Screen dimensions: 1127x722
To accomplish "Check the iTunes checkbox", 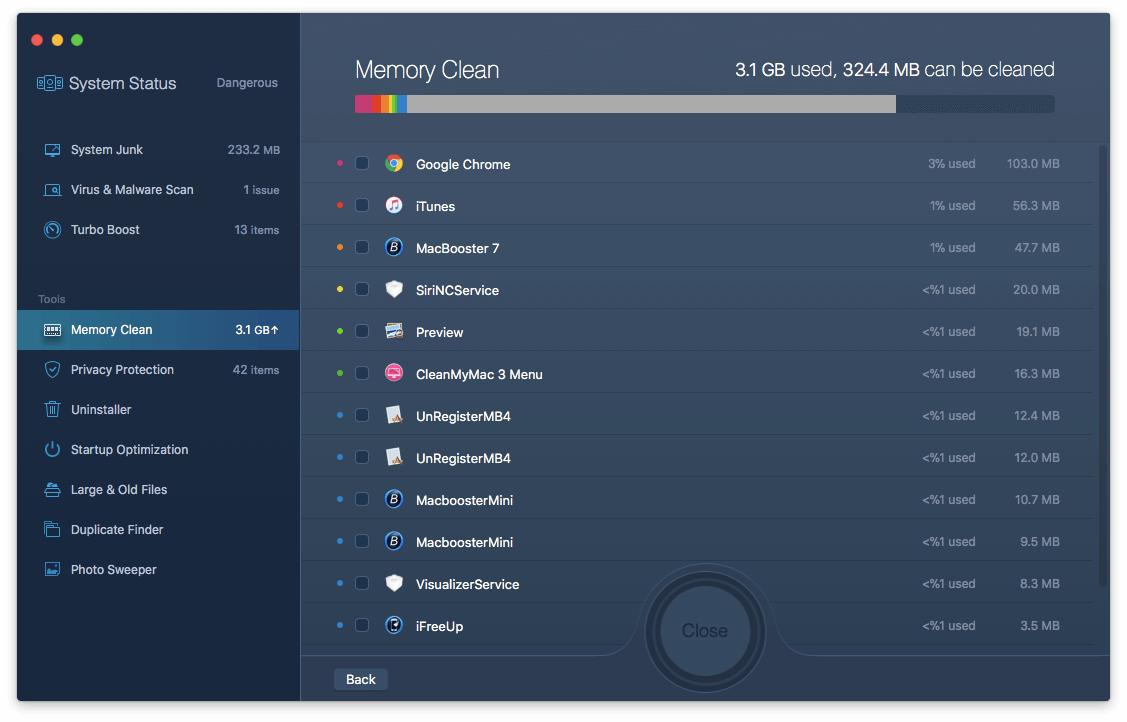I will pyautogui.click(x=362, y=205).
